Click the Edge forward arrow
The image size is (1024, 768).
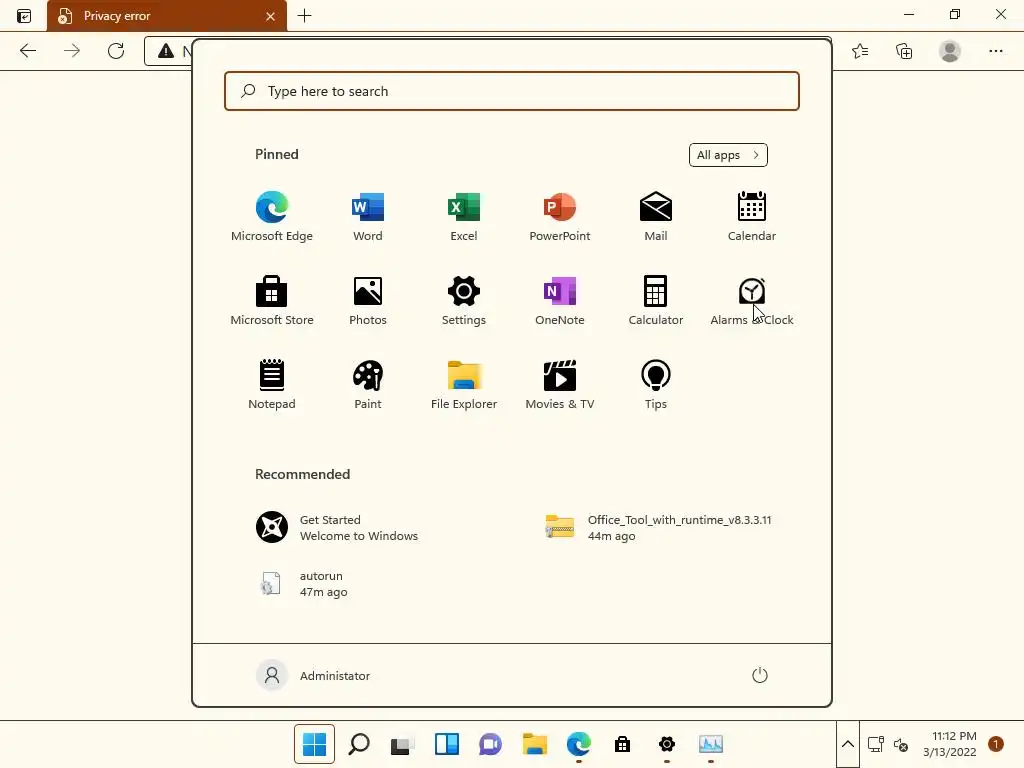72,51
